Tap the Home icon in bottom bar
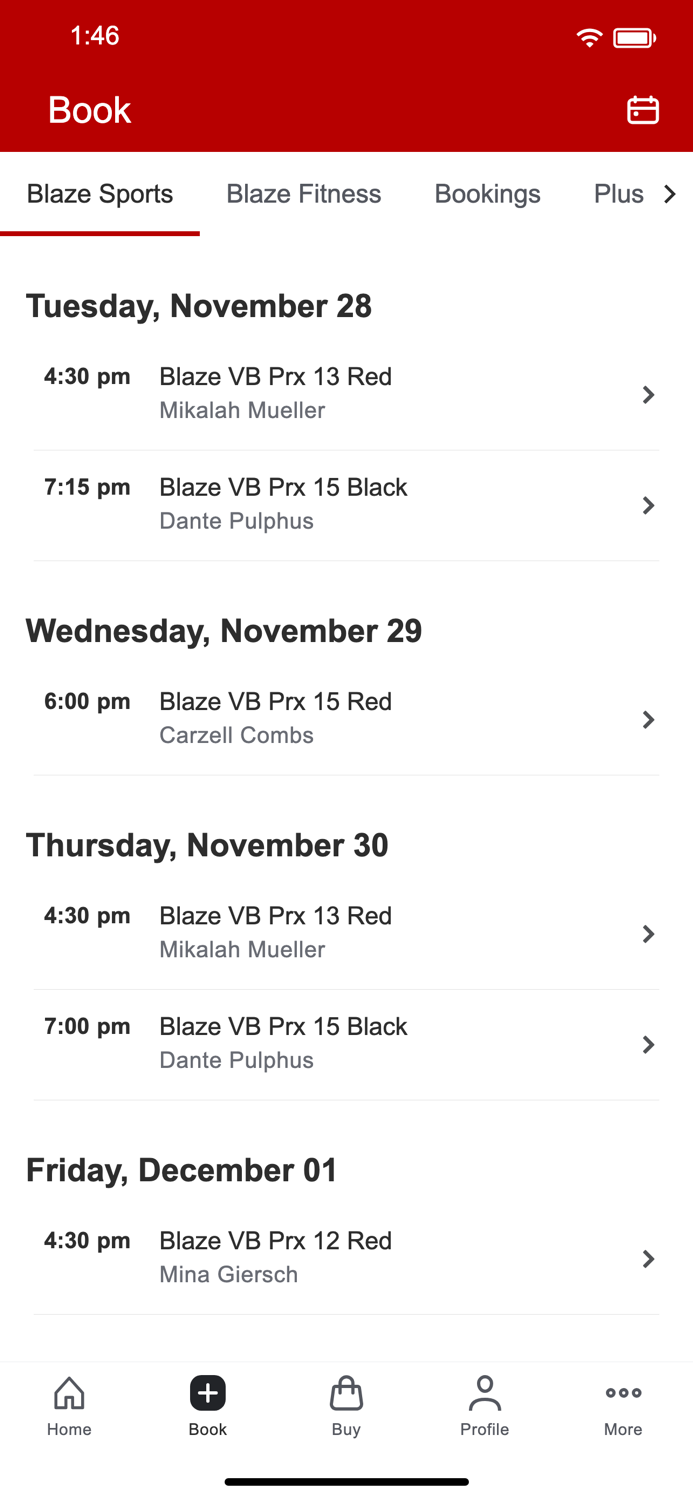 (69, 1393)
